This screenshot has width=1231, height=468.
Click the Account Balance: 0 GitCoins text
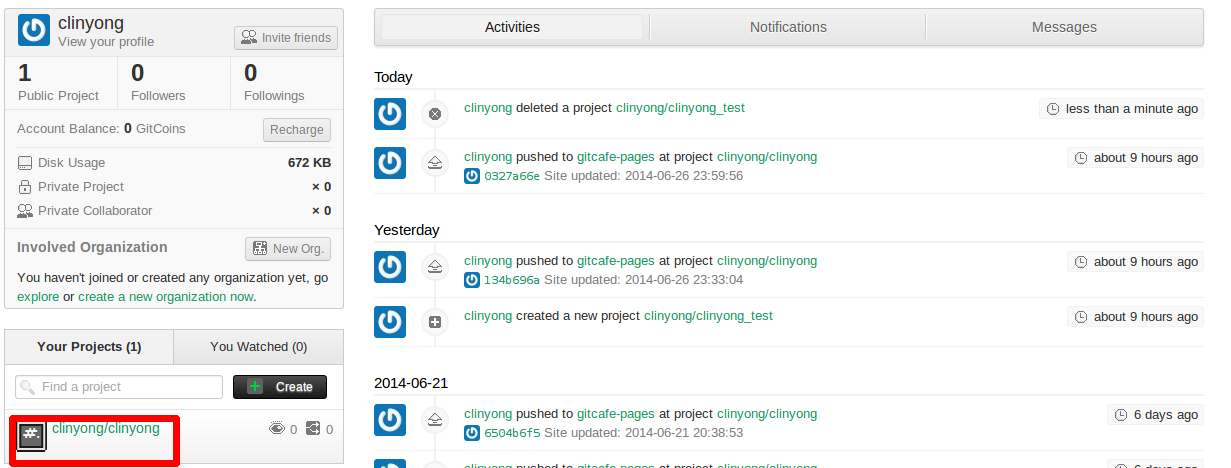[x=101, y=129]
